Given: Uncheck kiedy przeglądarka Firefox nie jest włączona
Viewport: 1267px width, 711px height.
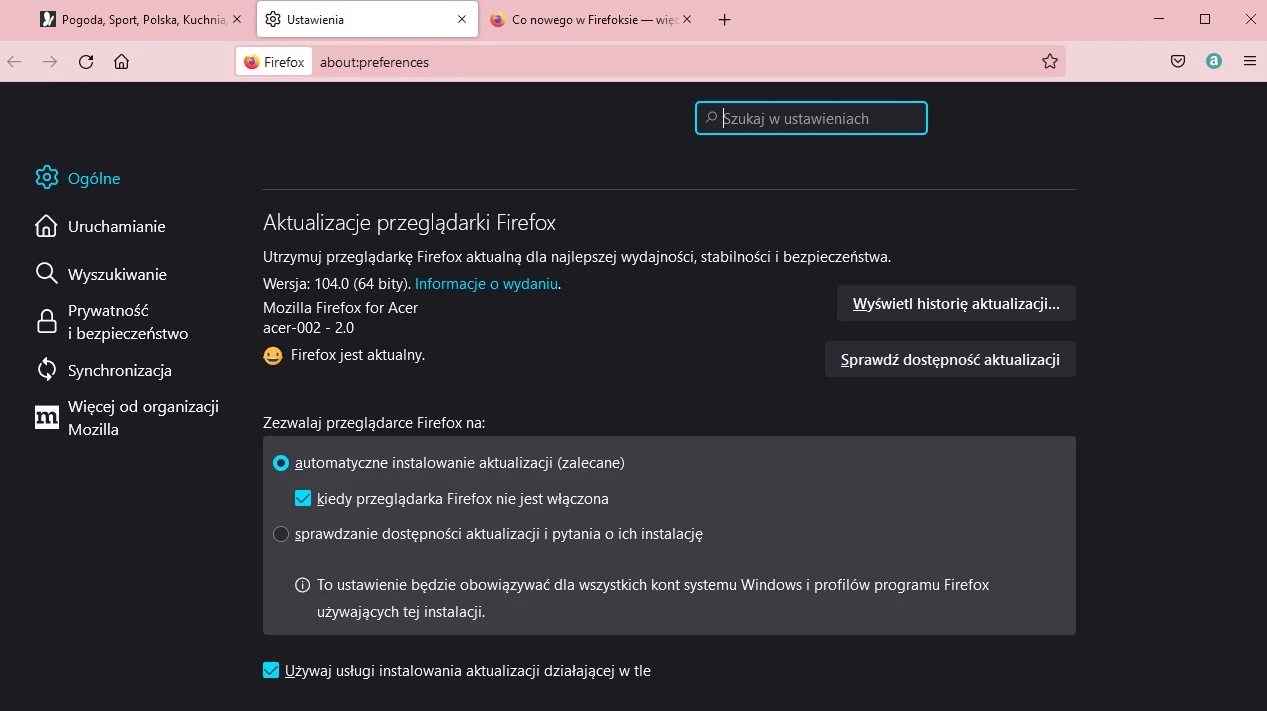Looking at the screenshot, I should point(302,498).
